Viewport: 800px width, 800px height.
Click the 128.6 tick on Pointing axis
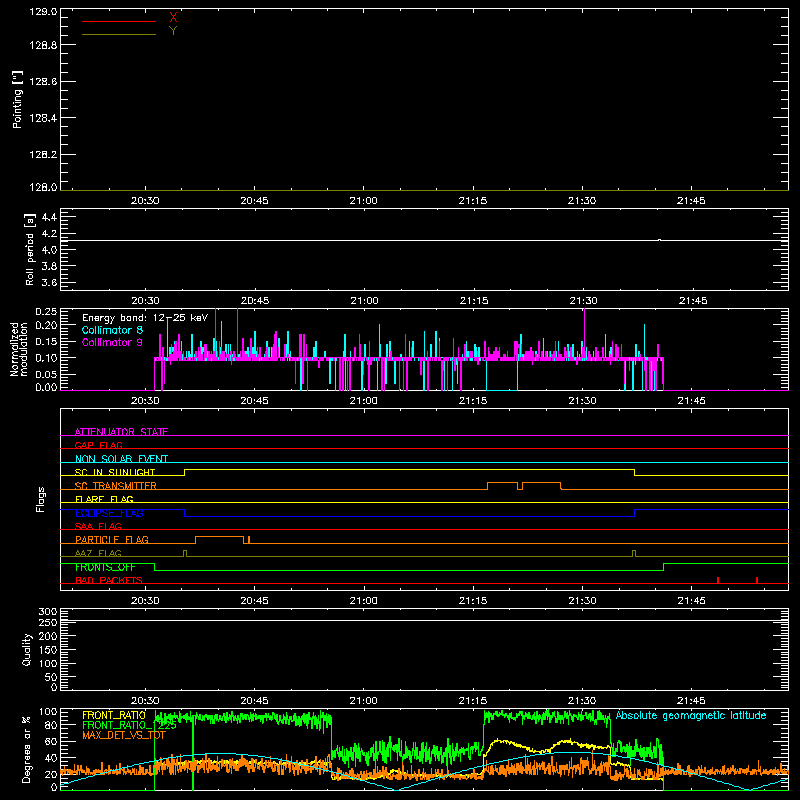tap(43, 82)
